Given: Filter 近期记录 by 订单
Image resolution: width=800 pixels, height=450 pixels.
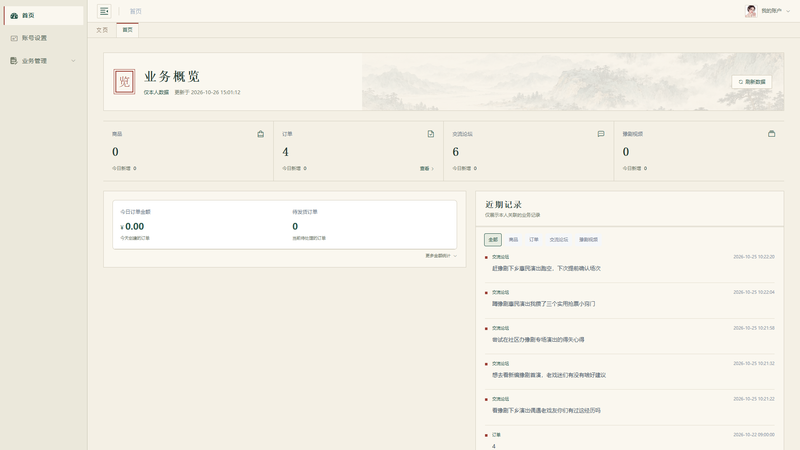Looking at the screenshot, I should click(x=534, y=240).
